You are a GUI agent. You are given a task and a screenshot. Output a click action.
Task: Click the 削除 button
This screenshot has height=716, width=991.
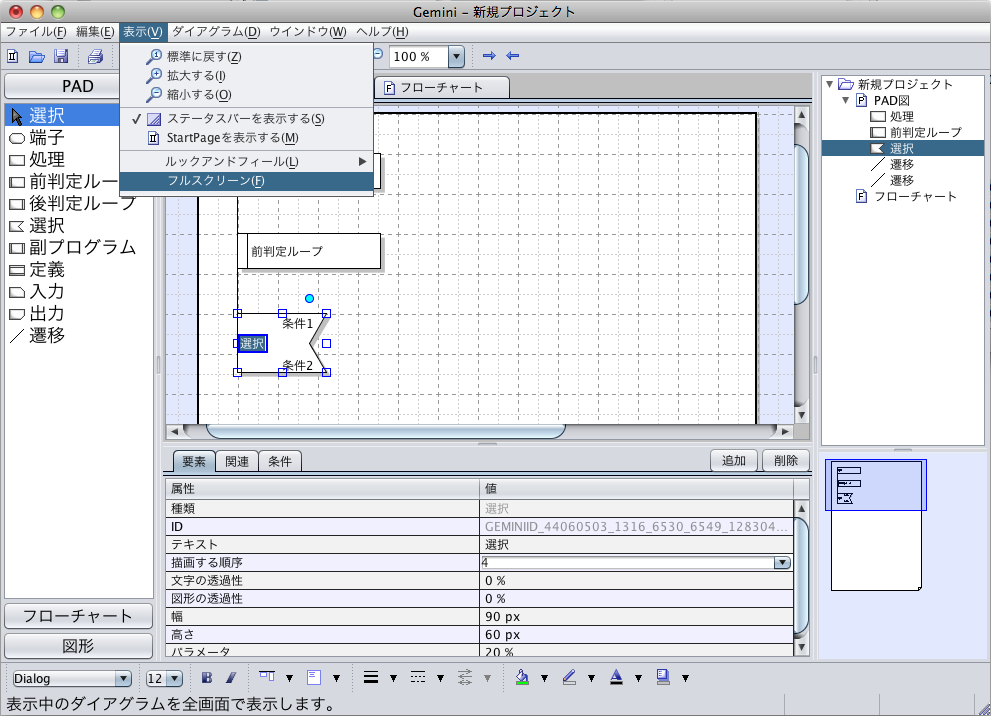click(786, 461)
